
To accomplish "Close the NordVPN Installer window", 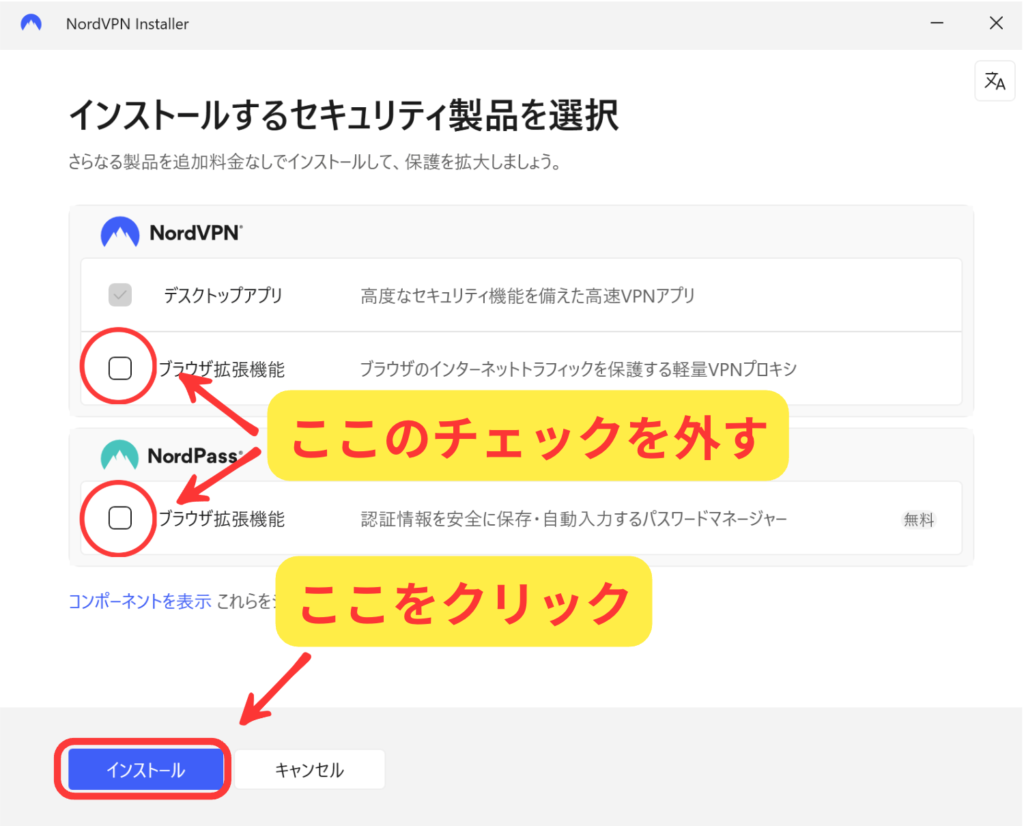I will [x=995, y=23].
